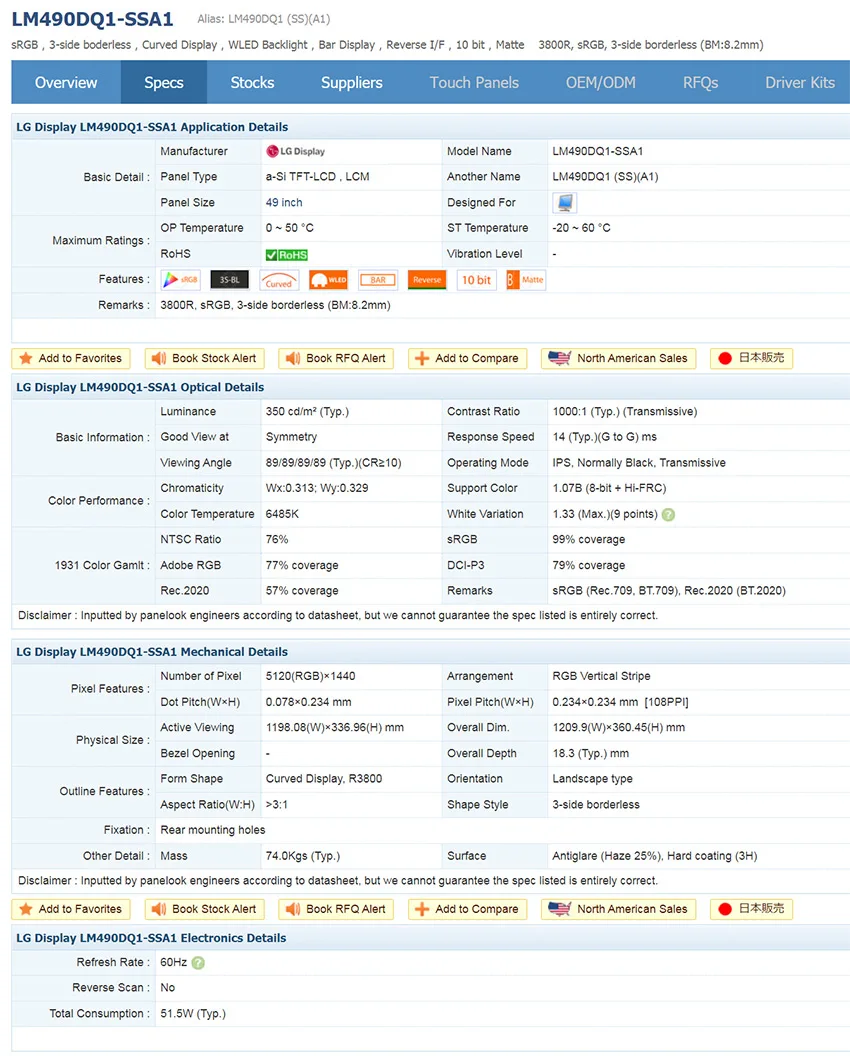This screenshot has height=1056, width=850.
Task: Click upper Add to Favorites button
Action: pos(71,358)
